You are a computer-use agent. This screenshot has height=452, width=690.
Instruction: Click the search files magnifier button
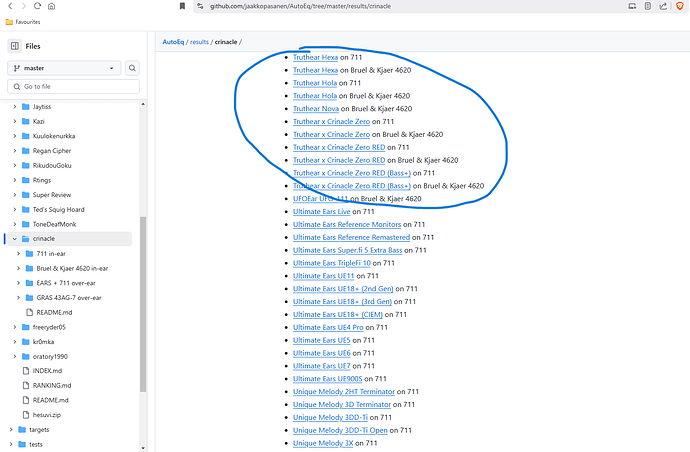132,68
